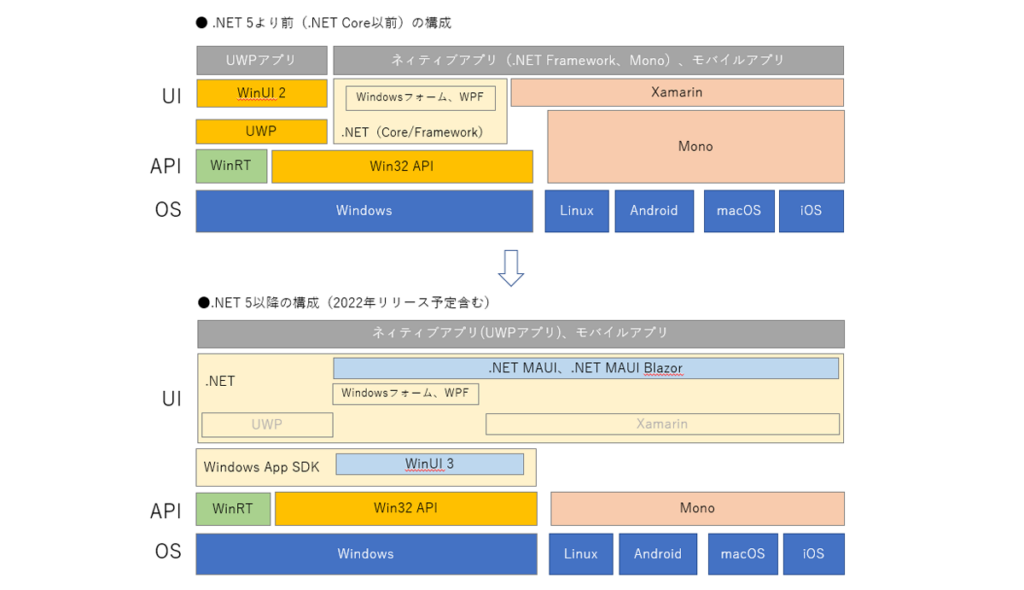Click the large 'Mono' box in pre-.NET 5 diagram
This screenshot has width=1024, height=590.
click(696, 146)
